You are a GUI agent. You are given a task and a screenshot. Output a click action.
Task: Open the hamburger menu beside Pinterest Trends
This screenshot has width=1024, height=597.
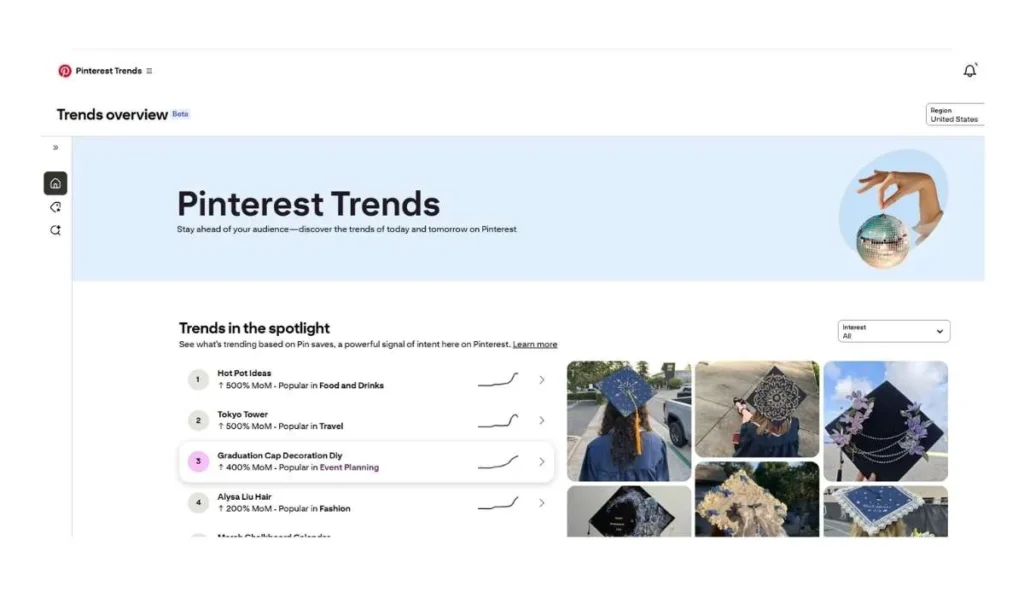149,71
